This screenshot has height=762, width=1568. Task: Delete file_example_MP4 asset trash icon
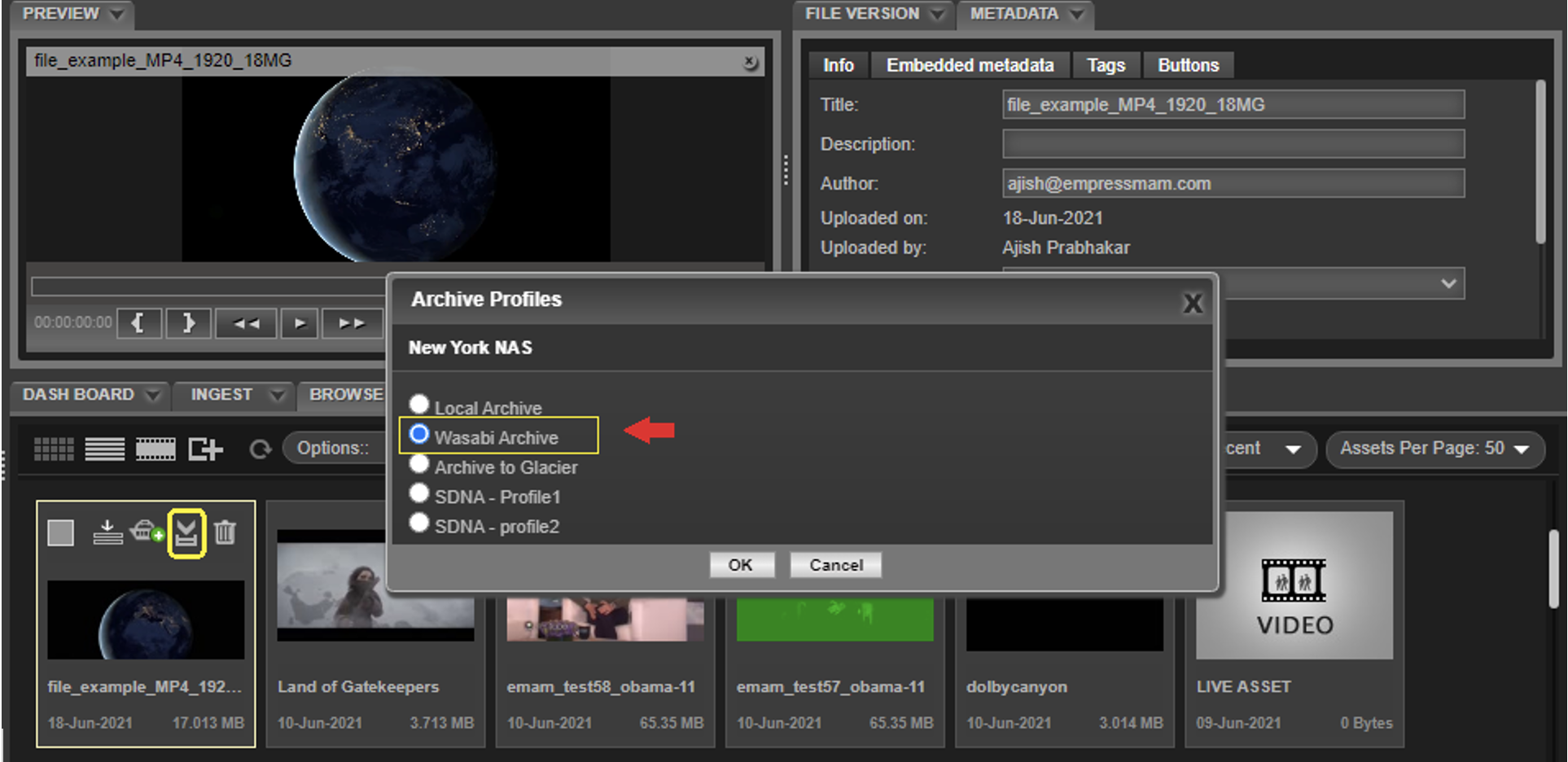coord(226,532)
